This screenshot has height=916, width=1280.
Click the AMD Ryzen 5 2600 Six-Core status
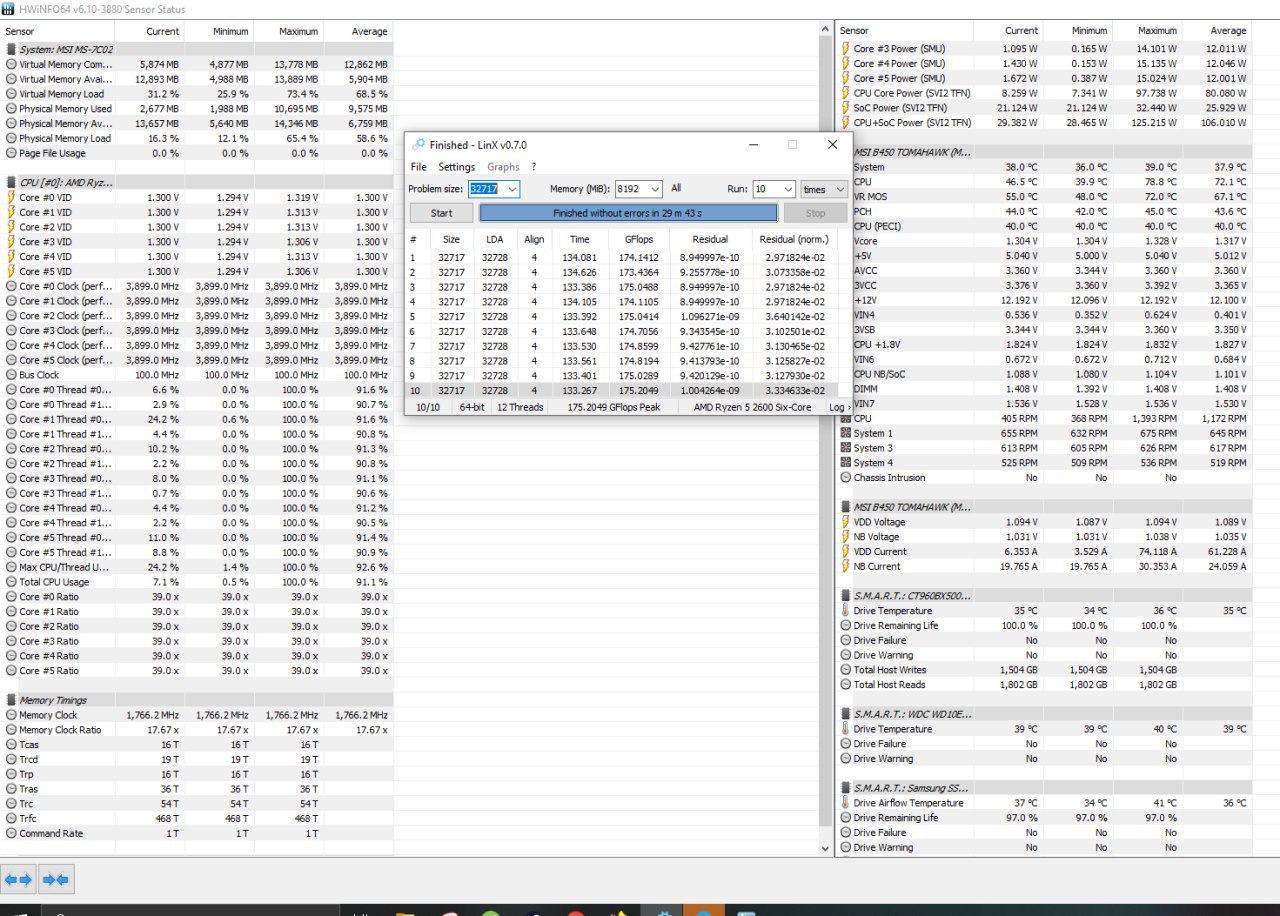[752, 407]
